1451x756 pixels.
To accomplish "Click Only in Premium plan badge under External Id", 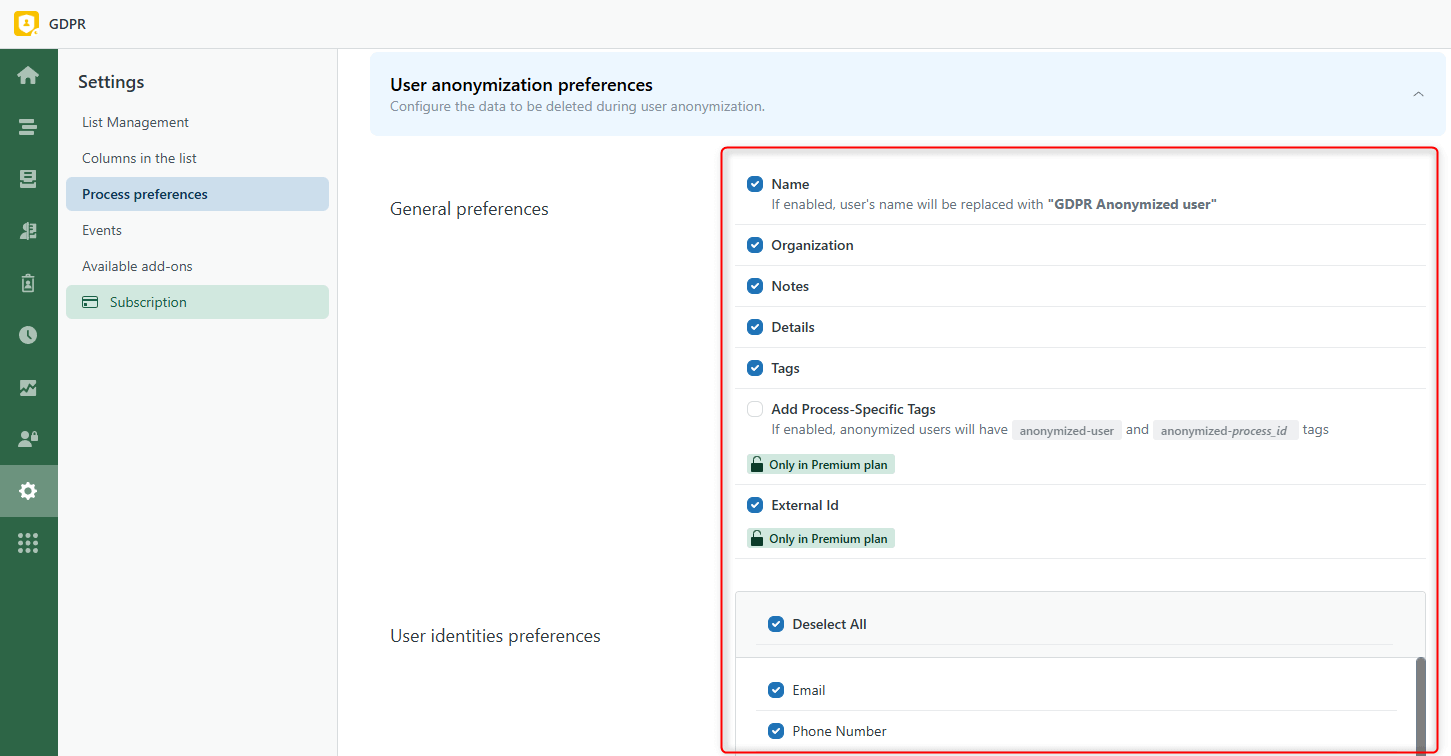I will pos(821,538).
